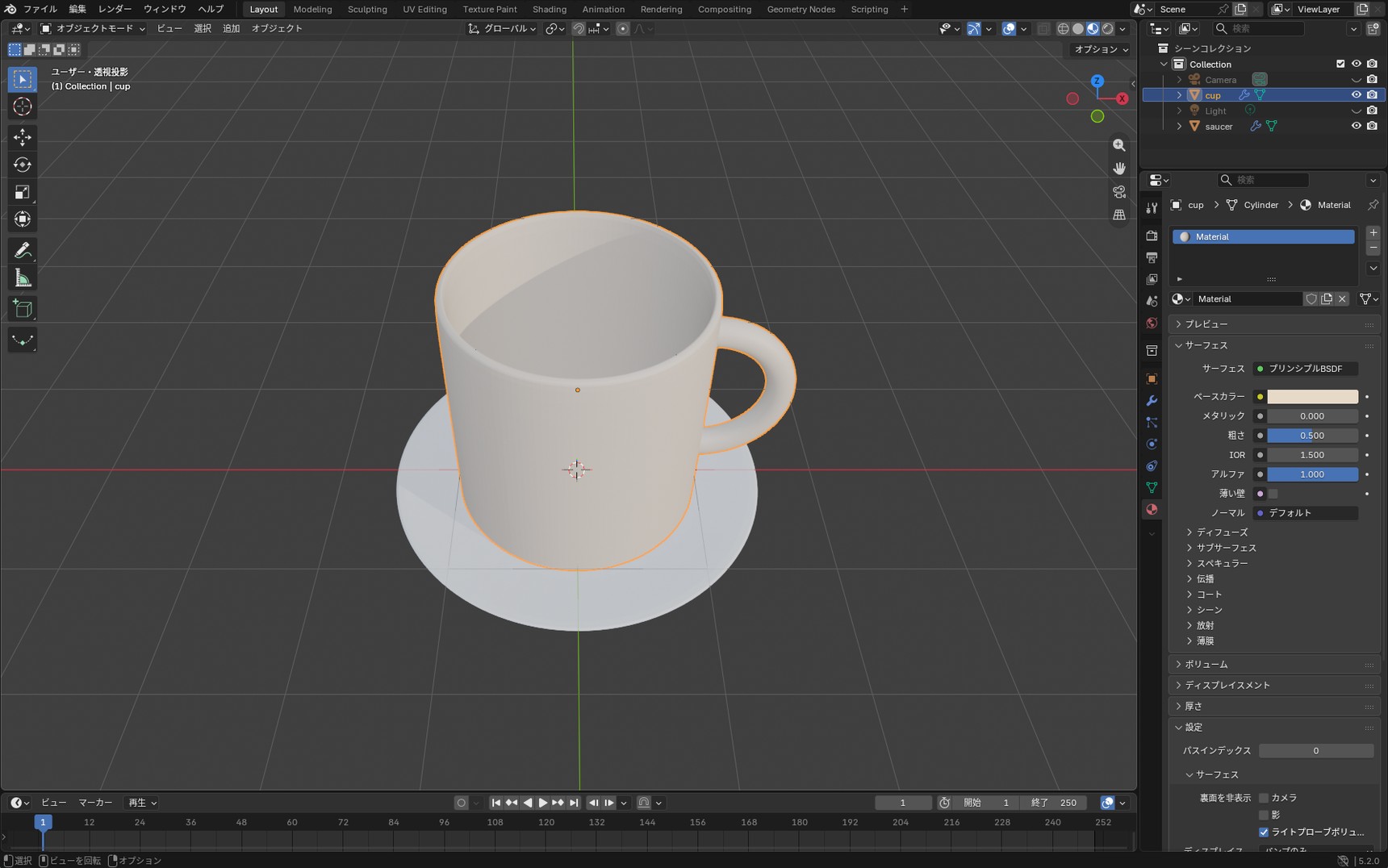Enable backface culling for カメラ

coord(1264,798)
